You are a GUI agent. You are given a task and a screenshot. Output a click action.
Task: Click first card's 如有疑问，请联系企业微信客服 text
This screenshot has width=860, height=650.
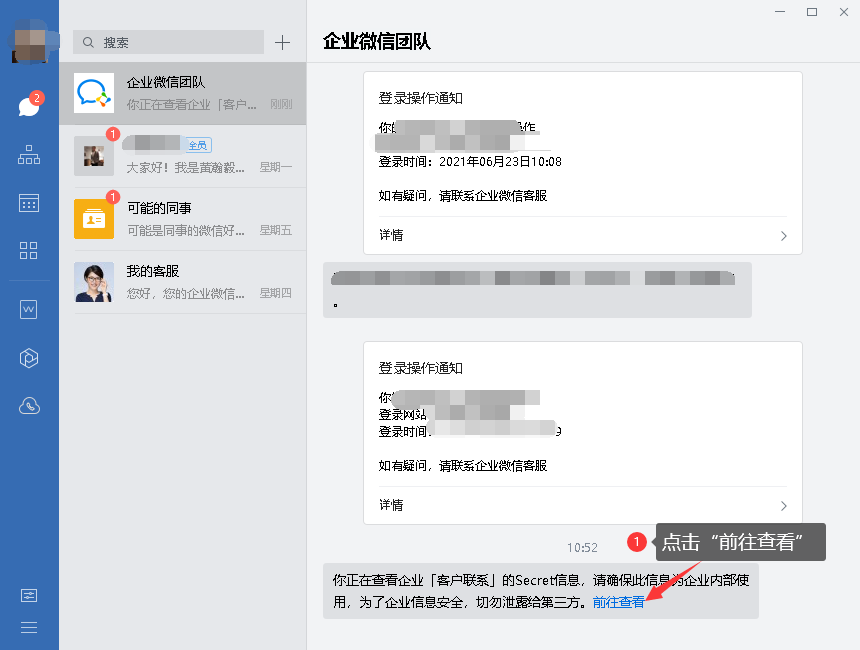click(x=463, y=196)
